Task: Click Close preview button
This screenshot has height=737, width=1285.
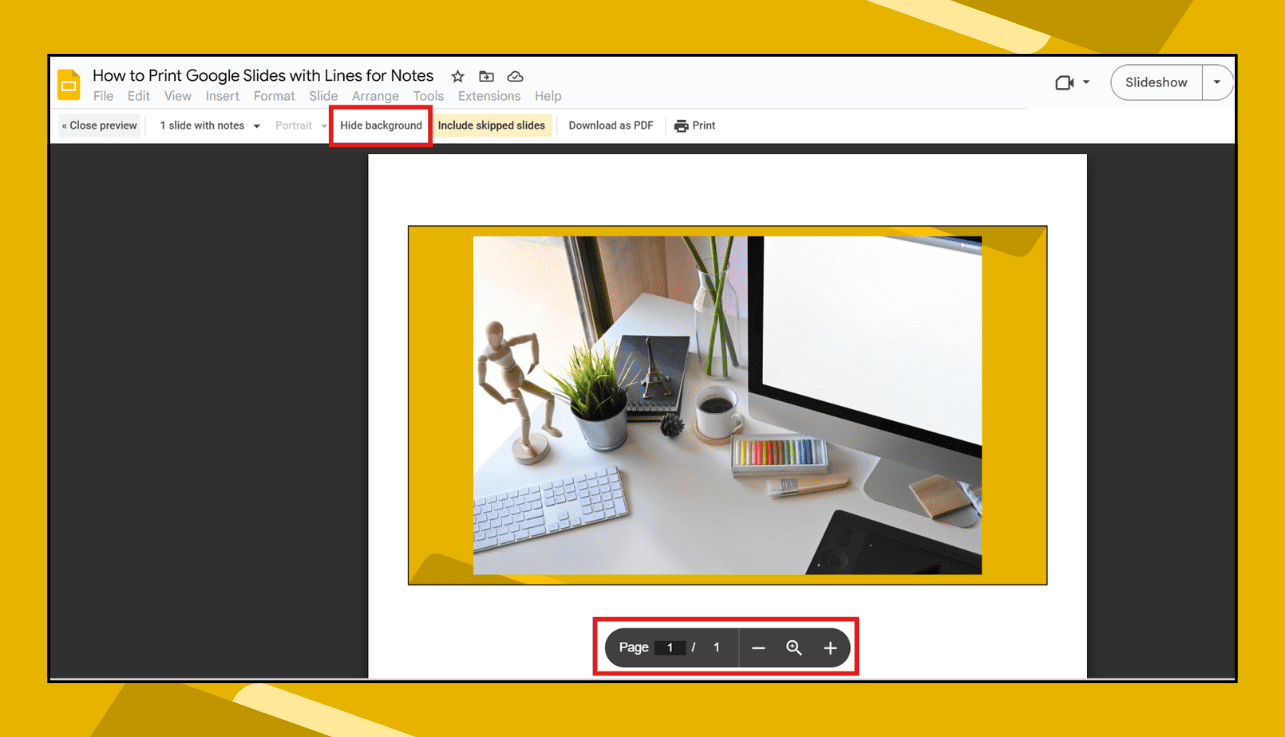Action: (x=98, y=125)
